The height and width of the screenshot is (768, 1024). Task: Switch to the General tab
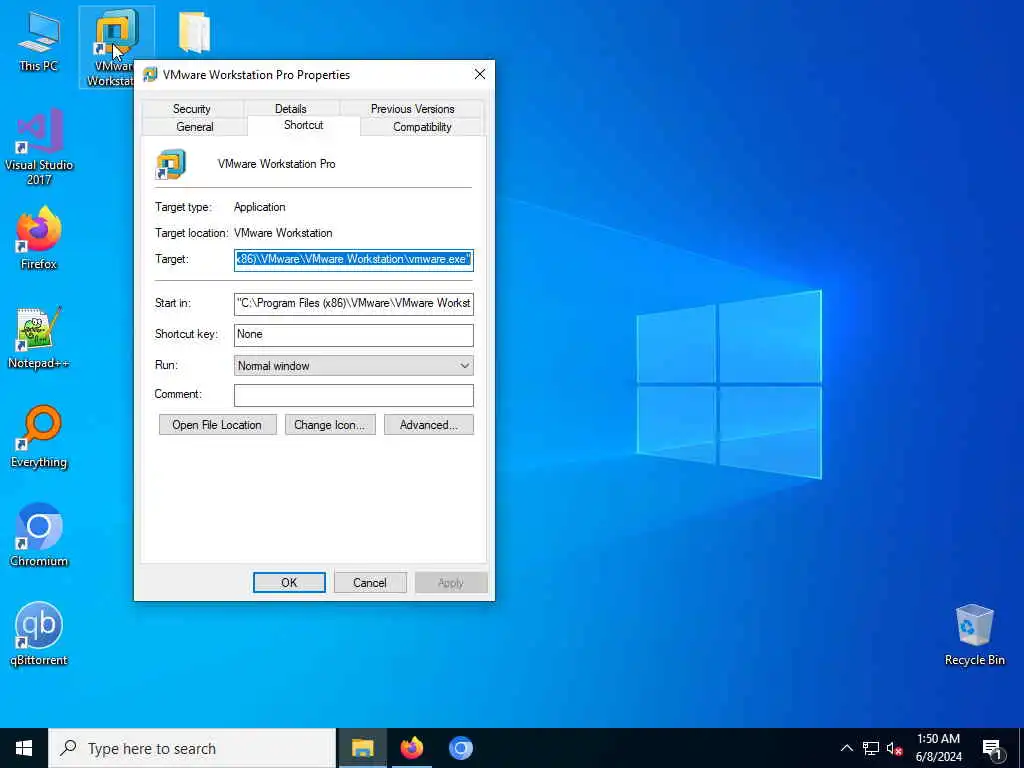pos(195,127)
